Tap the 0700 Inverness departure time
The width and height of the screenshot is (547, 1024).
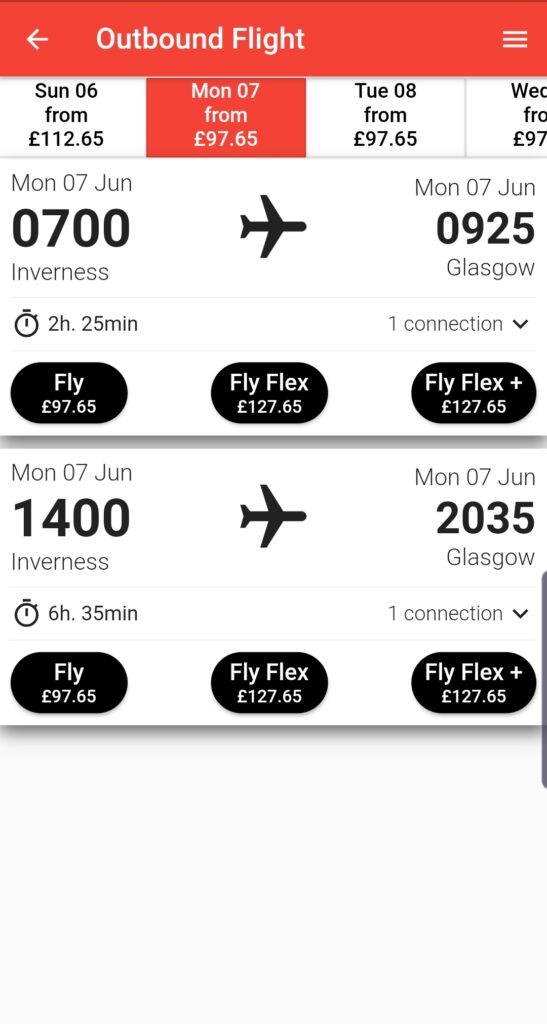point(71,229)
